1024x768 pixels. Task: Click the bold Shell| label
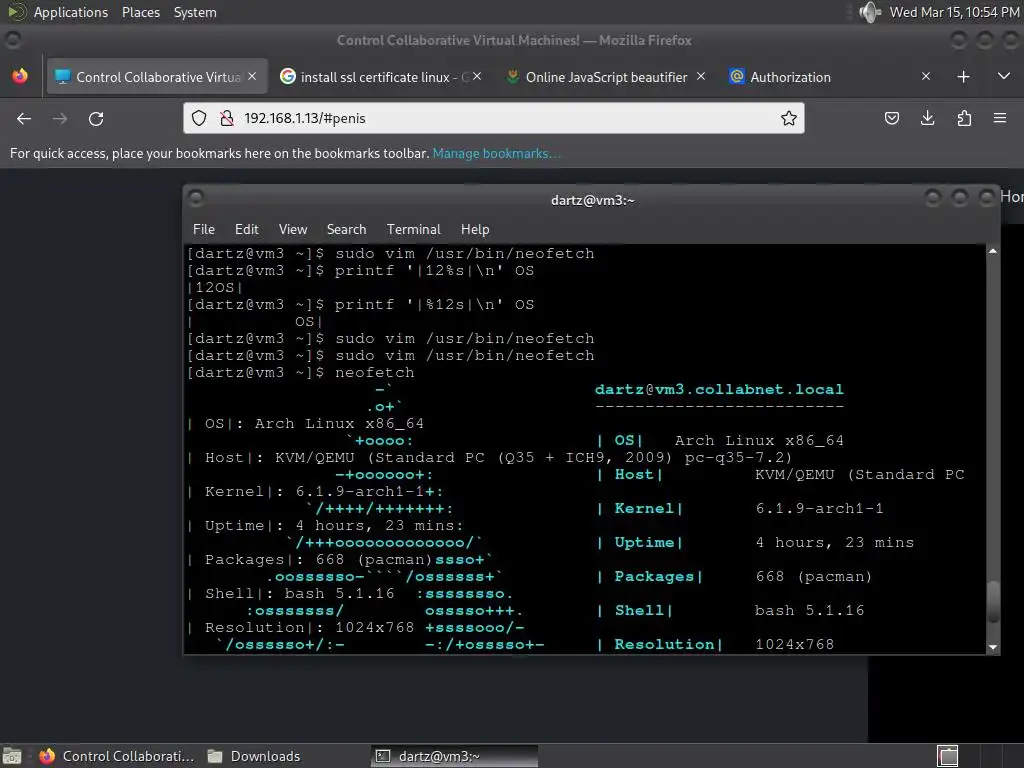[643, 610]
